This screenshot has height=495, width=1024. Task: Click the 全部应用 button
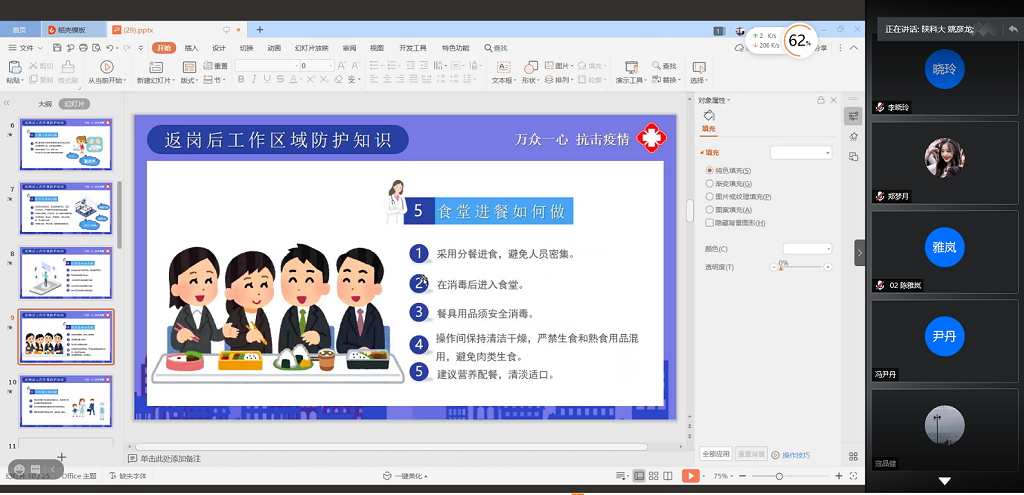(716, 454)
